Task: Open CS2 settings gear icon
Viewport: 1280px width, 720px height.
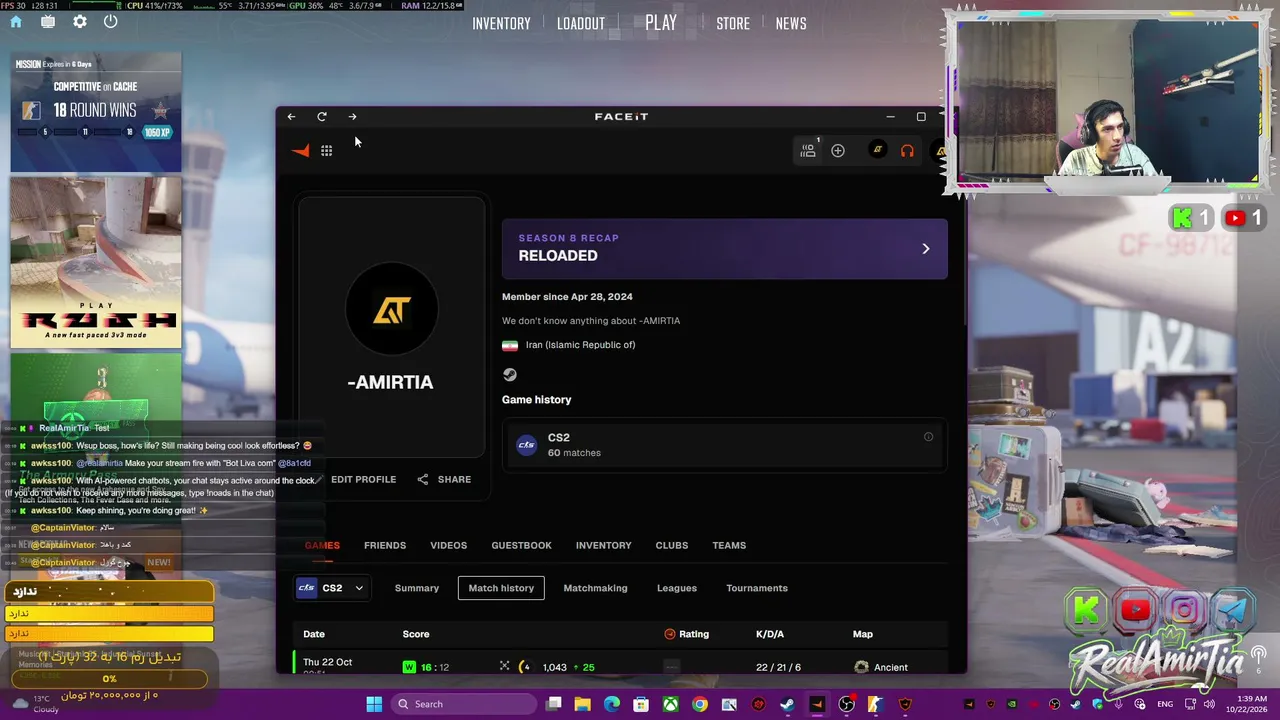Action: [x=80, y=22]
